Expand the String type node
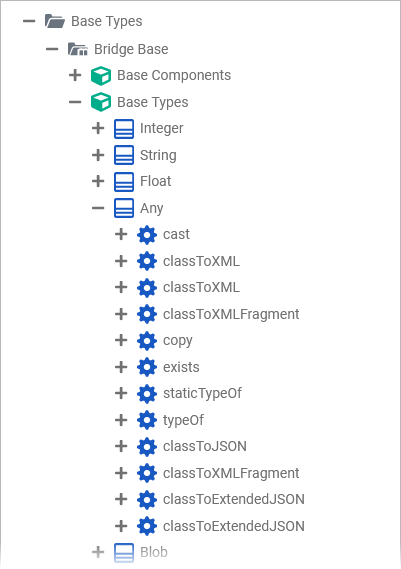Image resolution: width=401 pixels, height=569 pixels. click(x=98, y=155)
